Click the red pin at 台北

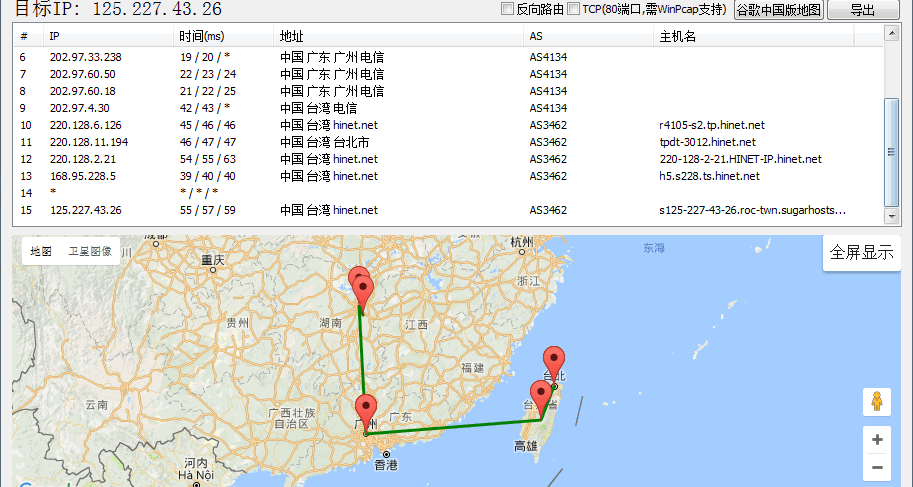(x=554, y=364)
